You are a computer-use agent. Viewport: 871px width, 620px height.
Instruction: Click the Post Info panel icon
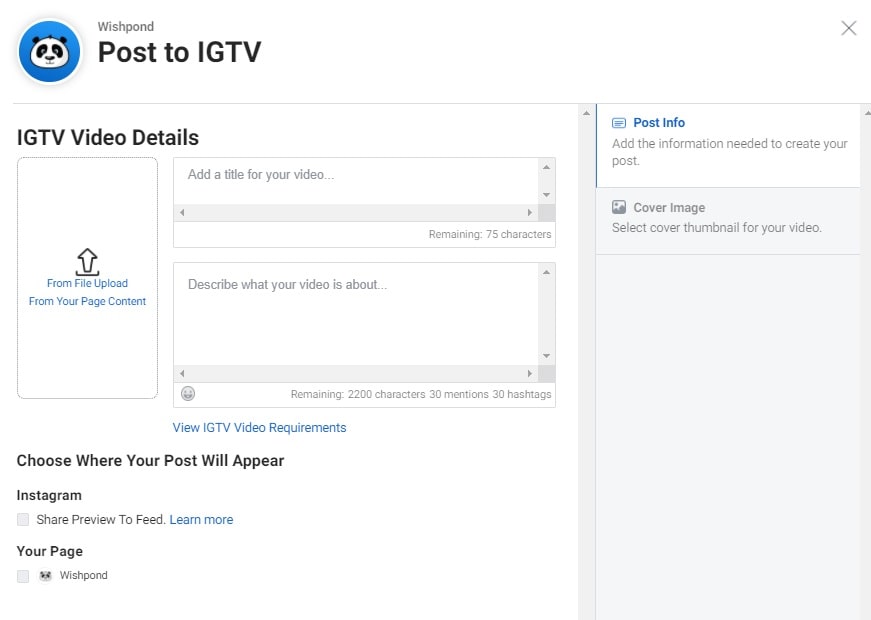point(619,123)
